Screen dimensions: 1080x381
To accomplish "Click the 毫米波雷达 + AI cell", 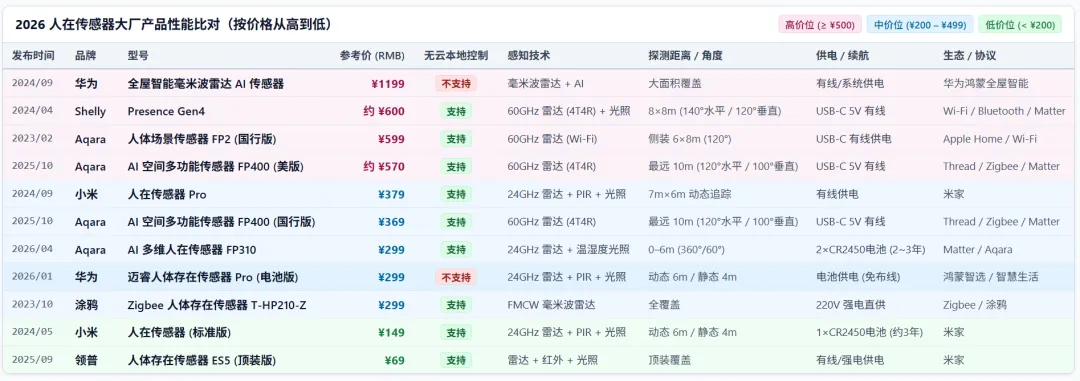I will [x=546, y=84].
